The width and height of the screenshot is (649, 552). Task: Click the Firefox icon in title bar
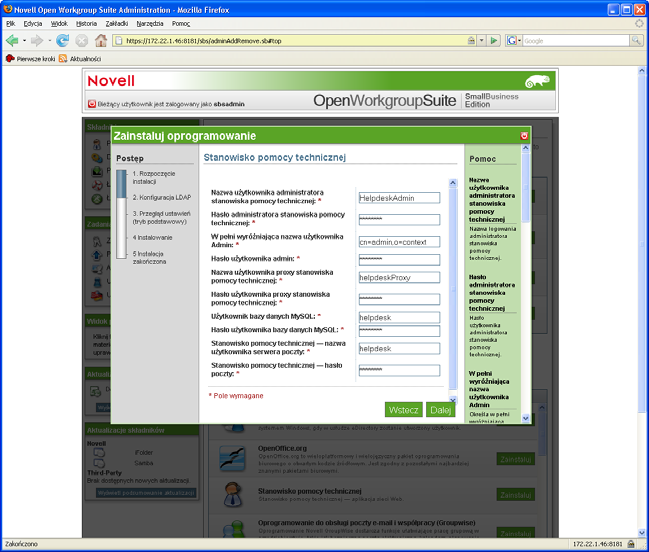(7, 9)
